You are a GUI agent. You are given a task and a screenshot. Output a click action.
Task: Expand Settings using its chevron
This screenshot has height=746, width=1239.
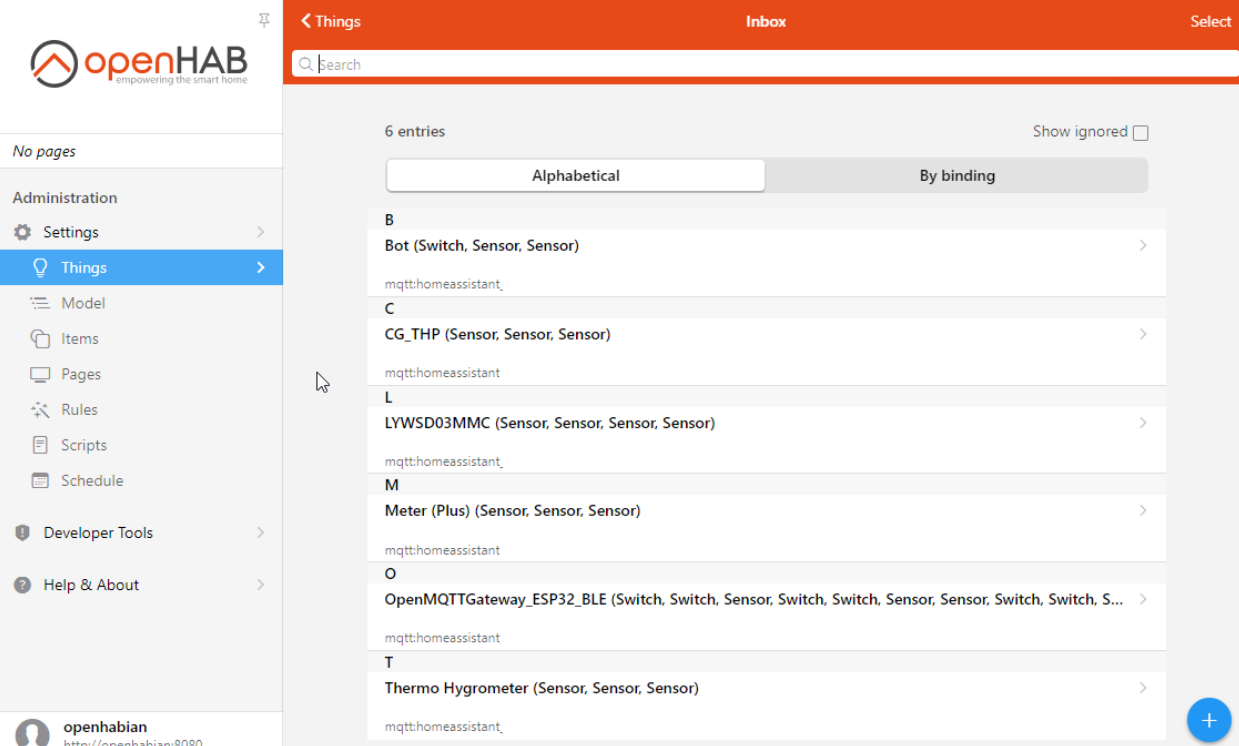(x=260, y=232)
